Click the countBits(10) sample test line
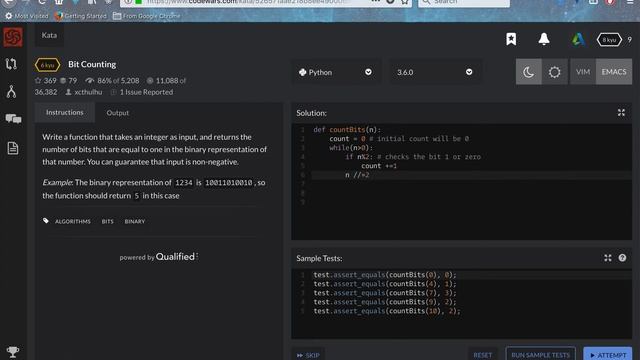Viewport: 640px width, 360px height. [387, 311]
